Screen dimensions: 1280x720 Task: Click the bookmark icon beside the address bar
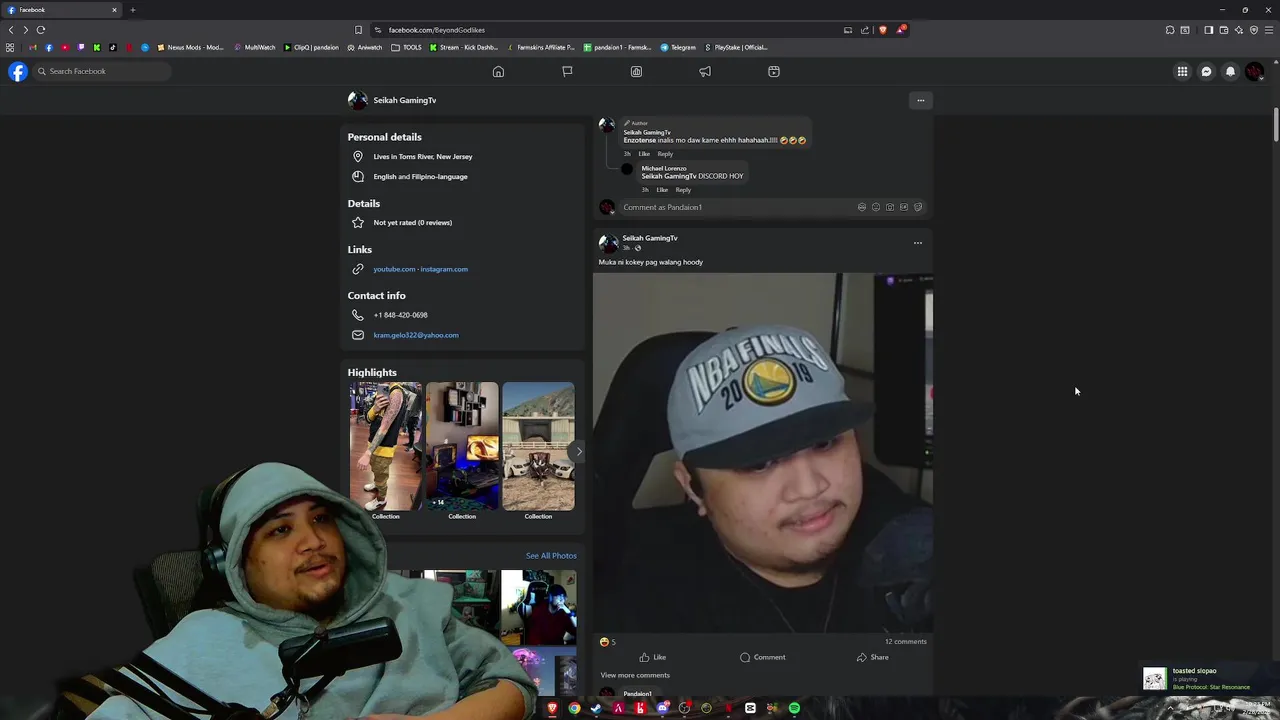click(x=358, y=30)
